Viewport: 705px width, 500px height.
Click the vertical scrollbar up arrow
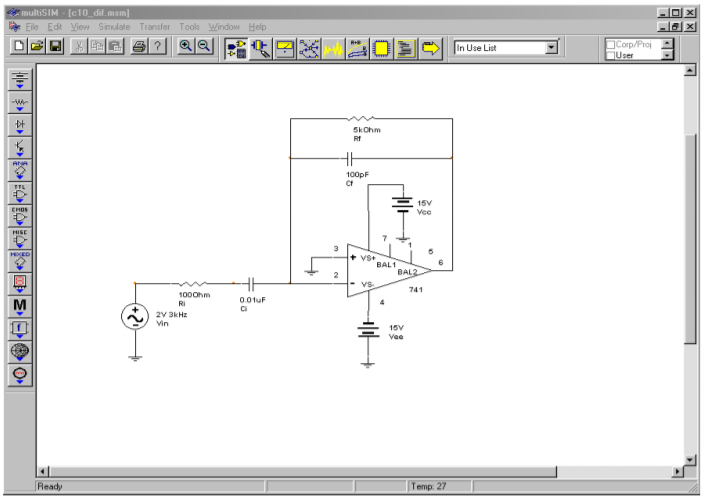(x=689, y=71)
